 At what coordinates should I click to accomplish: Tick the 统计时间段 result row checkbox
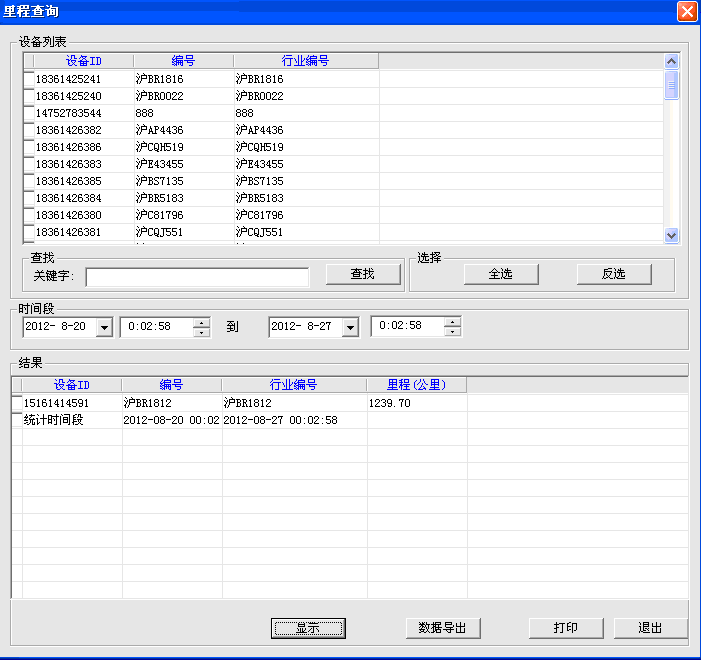coord(17,420)
